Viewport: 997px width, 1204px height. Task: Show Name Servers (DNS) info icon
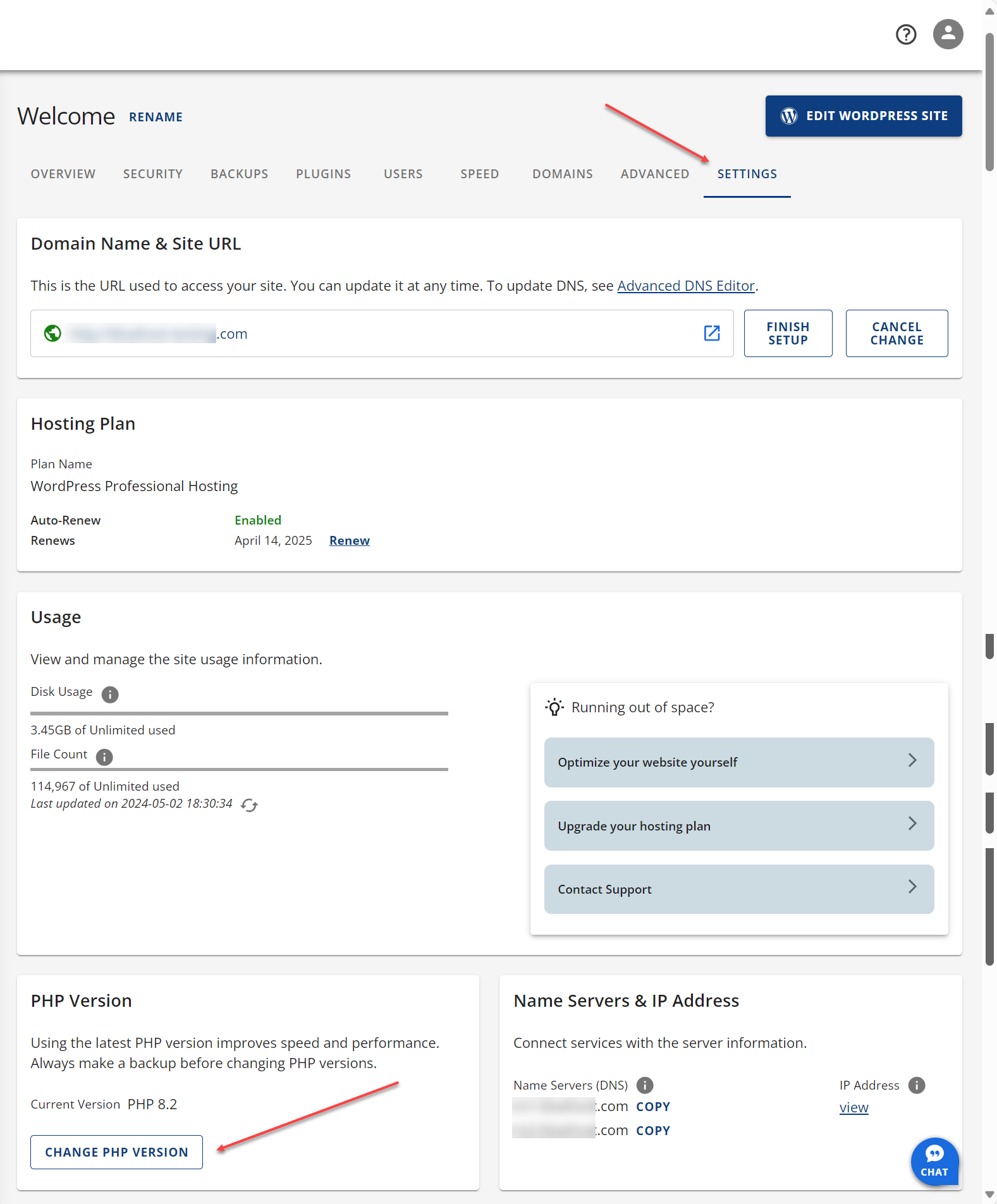pyautogui.click(x=645, y=1085)
